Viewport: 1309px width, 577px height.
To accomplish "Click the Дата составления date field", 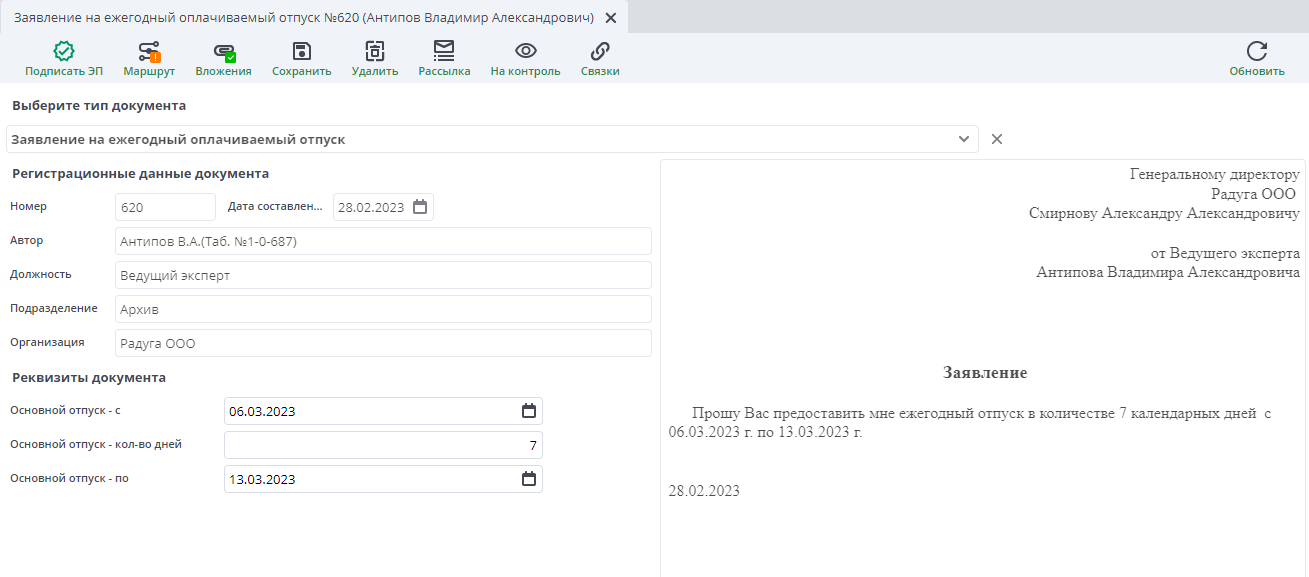I will pyautogui.click(x=383, y=207).
